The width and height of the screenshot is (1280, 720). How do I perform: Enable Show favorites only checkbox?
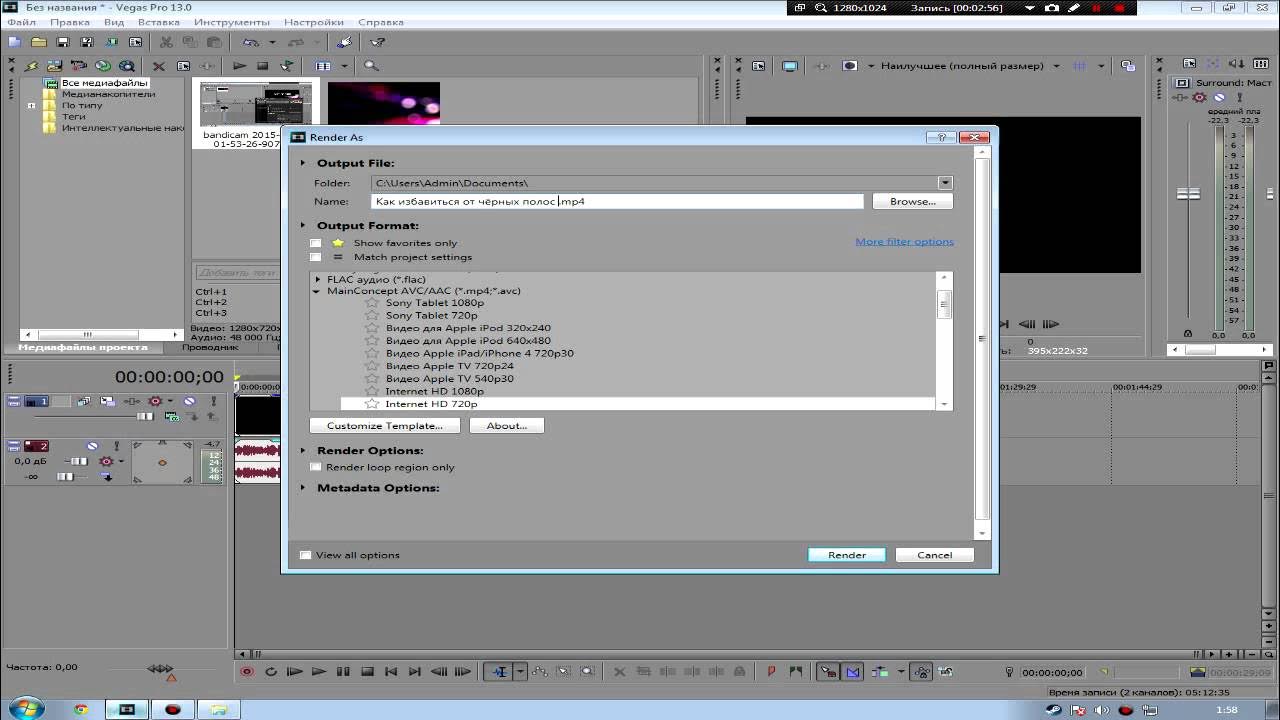tap(316, 243)
